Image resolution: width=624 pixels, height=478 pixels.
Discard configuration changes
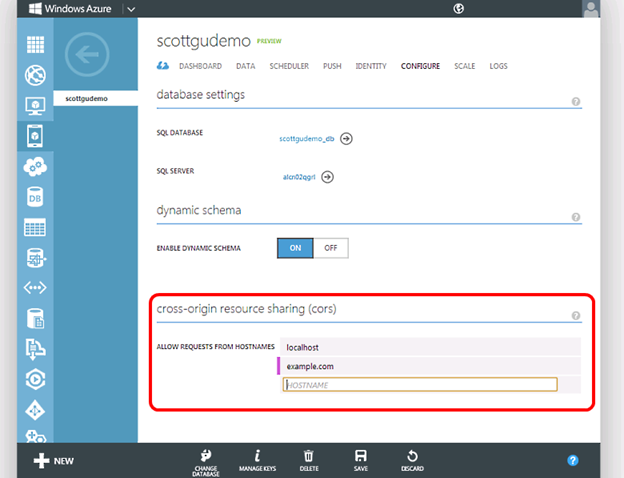412,460
